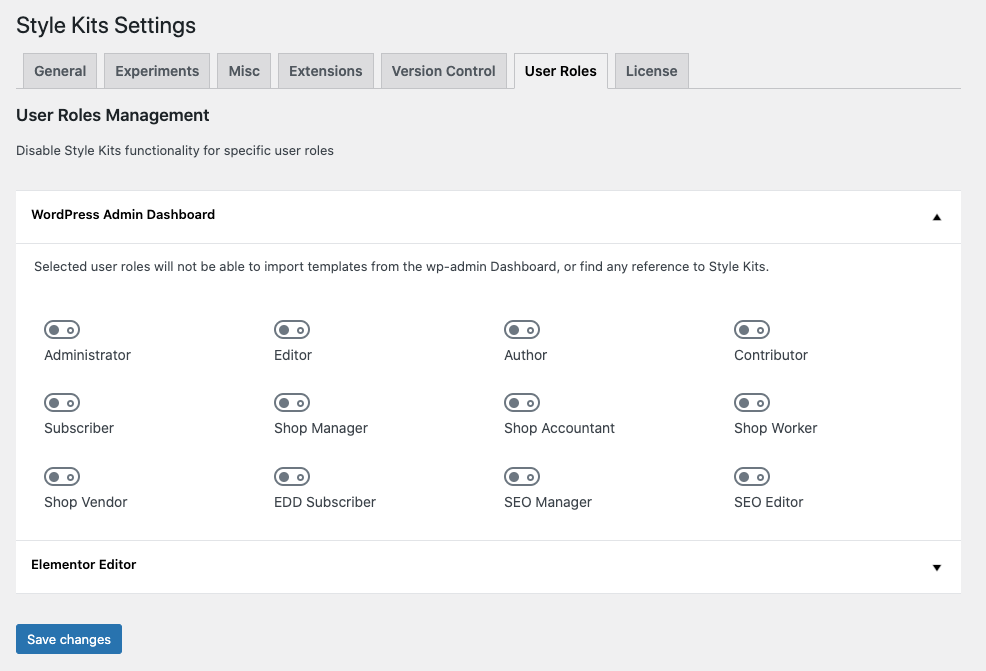Collapse the WordPress Admin Dashboard section arrow
Viewport: 986px width, 671px height.
[x=936, y=217]
